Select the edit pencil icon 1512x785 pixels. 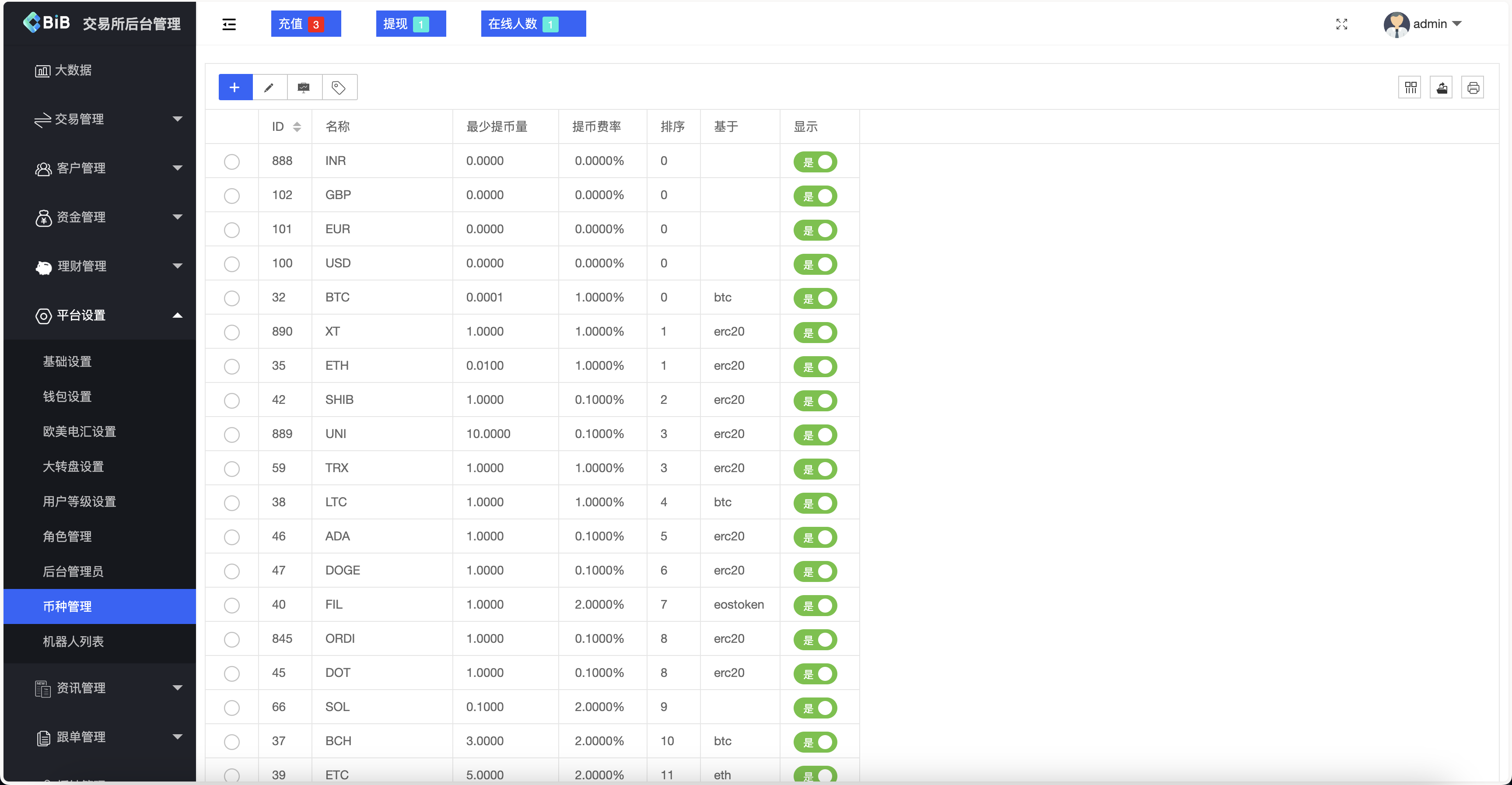point(269,87)
